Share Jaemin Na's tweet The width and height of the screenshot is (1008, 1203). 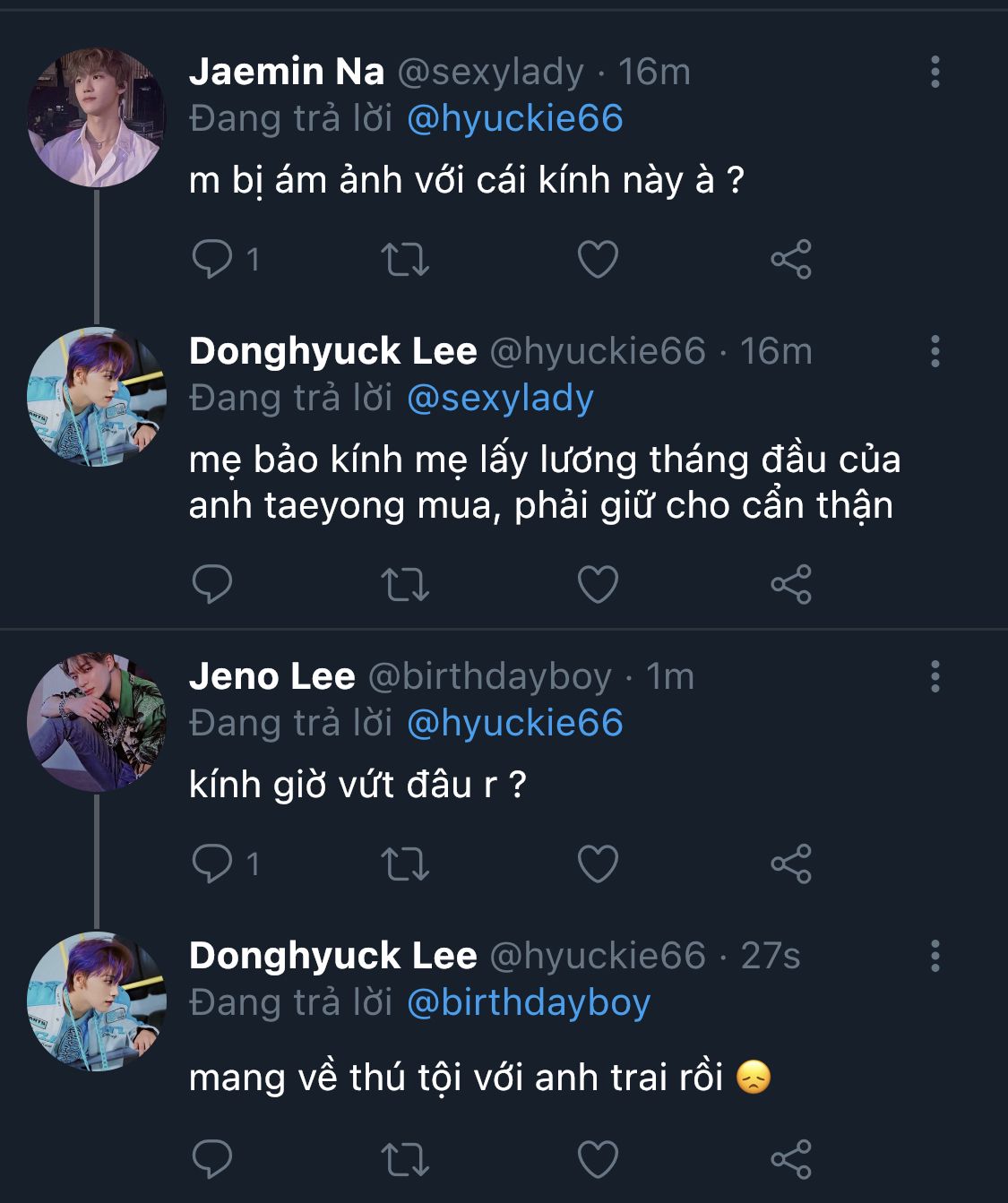point(791,260)
